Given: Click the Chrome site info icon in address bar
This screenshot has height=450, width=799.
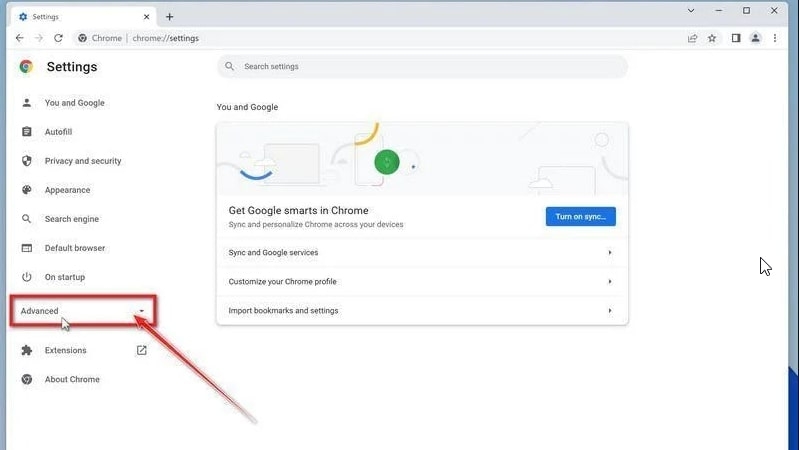Looking at the screenshot, I should [82, 38].
